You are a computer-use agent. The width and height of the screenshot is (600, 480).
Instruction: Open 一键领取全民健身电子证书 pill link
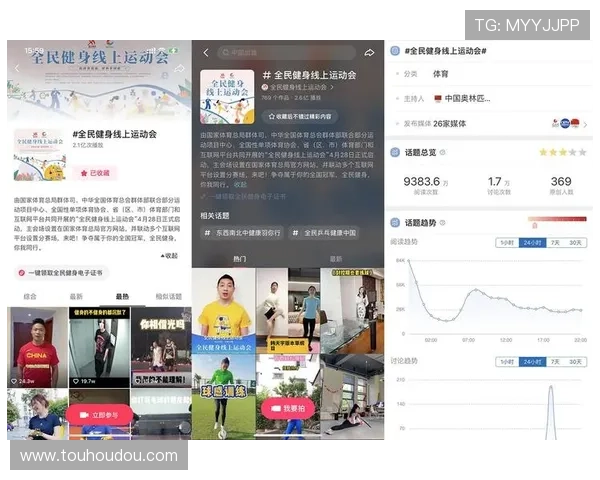pos(61,273)
